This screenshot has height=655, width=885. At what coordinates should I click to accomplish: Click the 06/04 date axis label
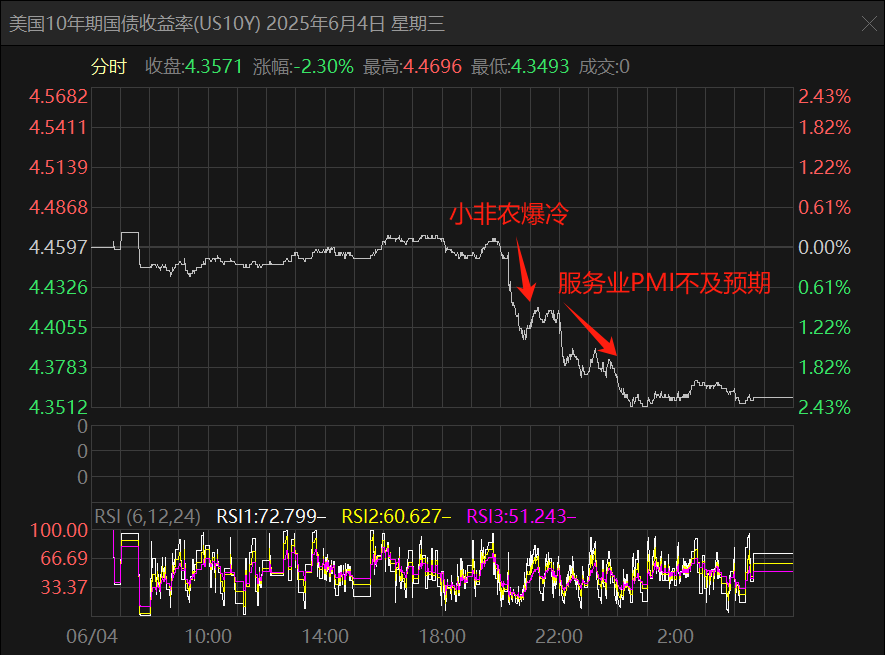click(x=92, y=636)
